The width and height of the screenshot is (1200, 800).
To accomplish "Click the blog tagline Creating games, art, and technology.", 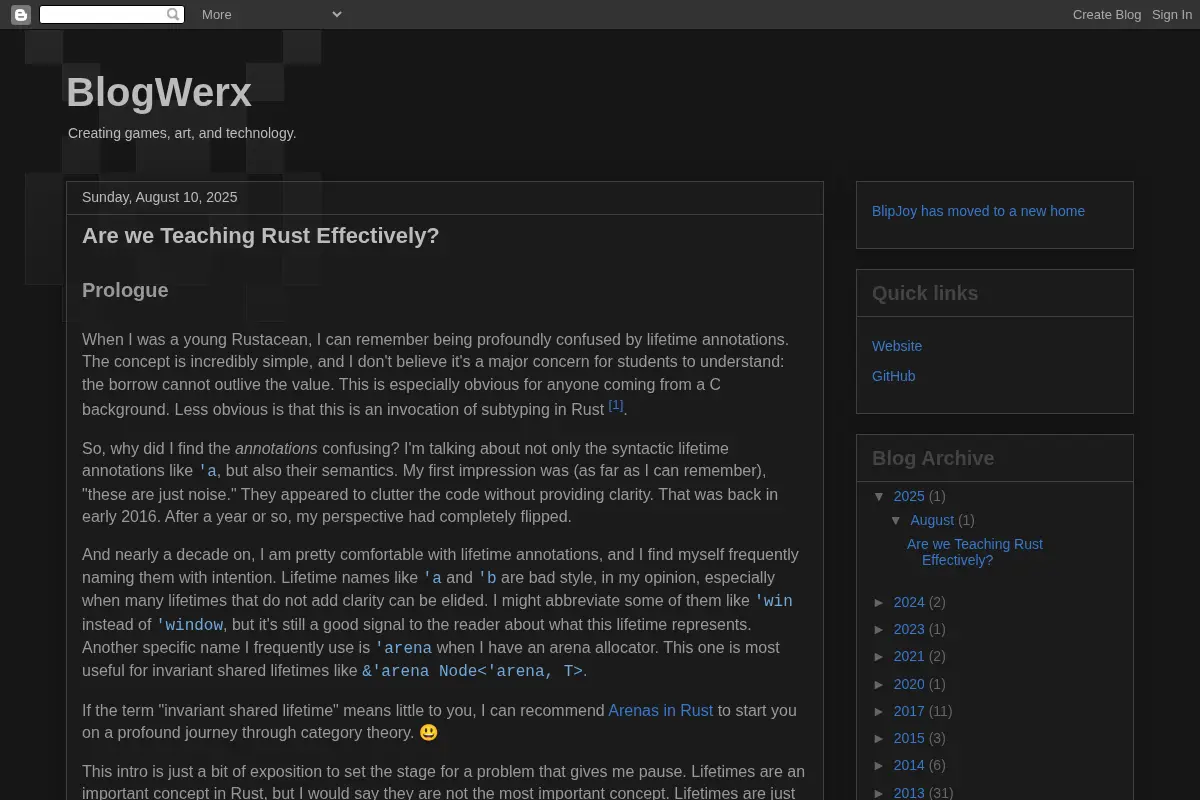I will [182, 133].
